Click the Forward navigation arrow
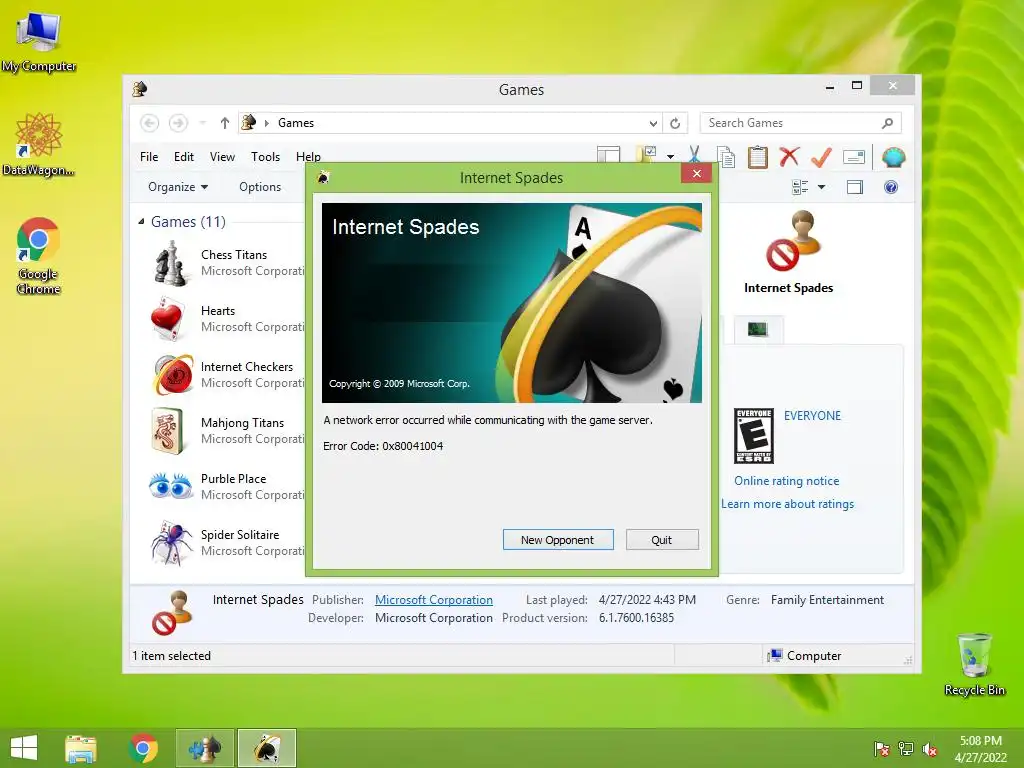 click(x=178, y=123)
